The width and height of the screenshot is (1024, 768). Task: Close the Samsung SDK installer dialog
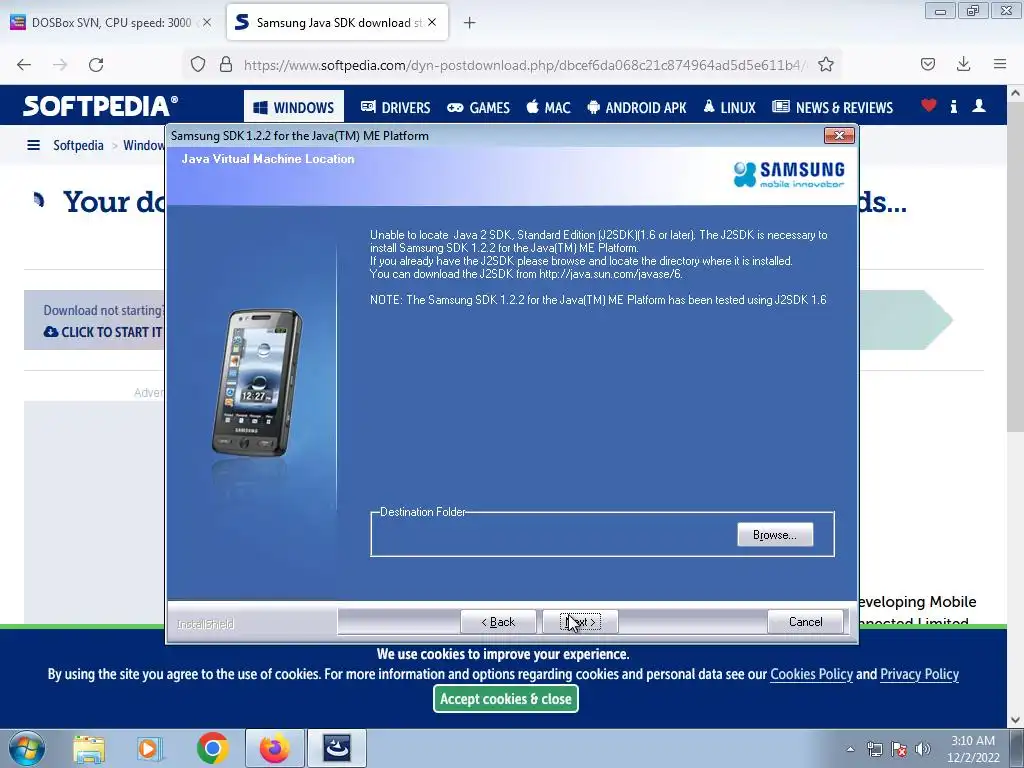tap(839, 135)
